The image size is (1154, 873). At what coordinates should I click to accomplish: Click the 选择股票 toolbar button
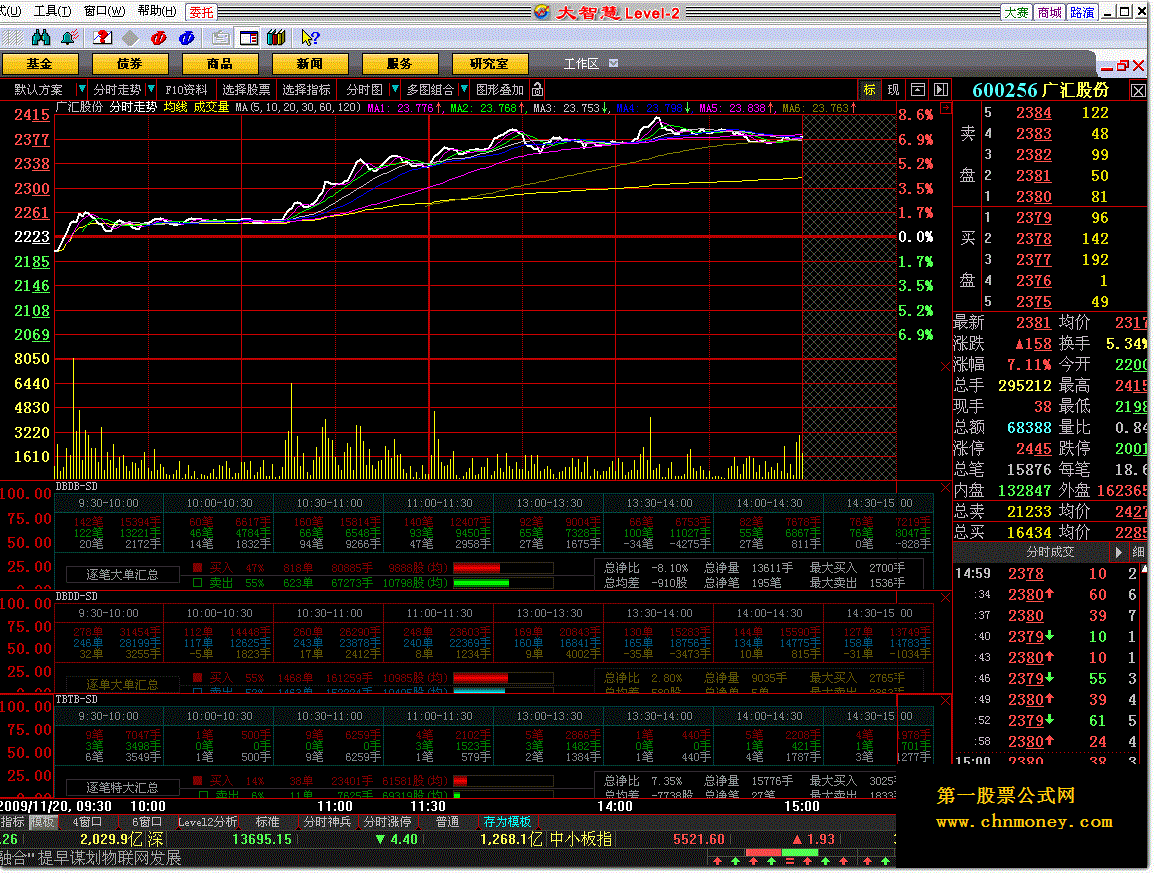click(247, 90)
